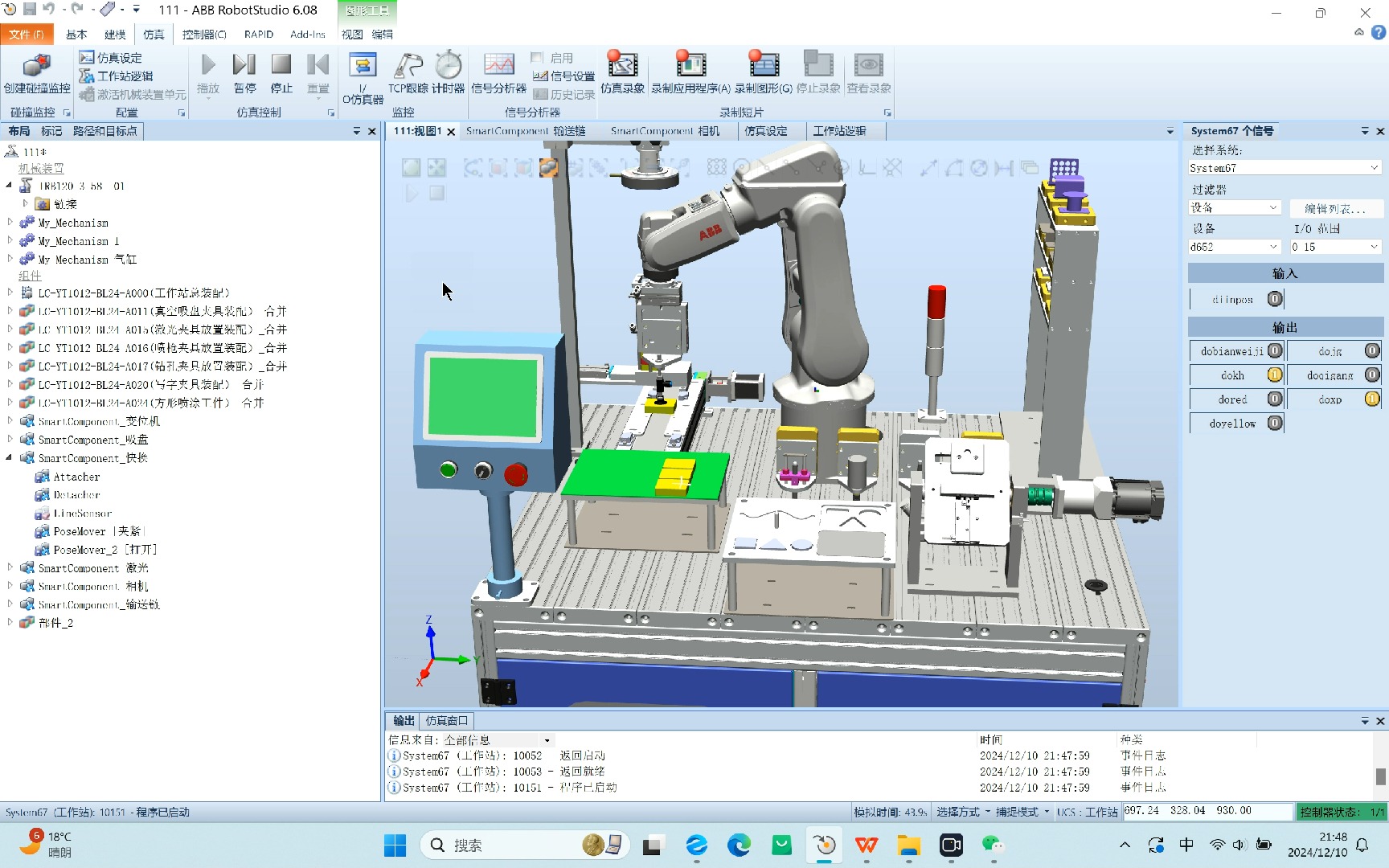Click 控制器状态 controller status indicator
Viewport: 1389px width, 868px height.
click(x=1342, y=812)
